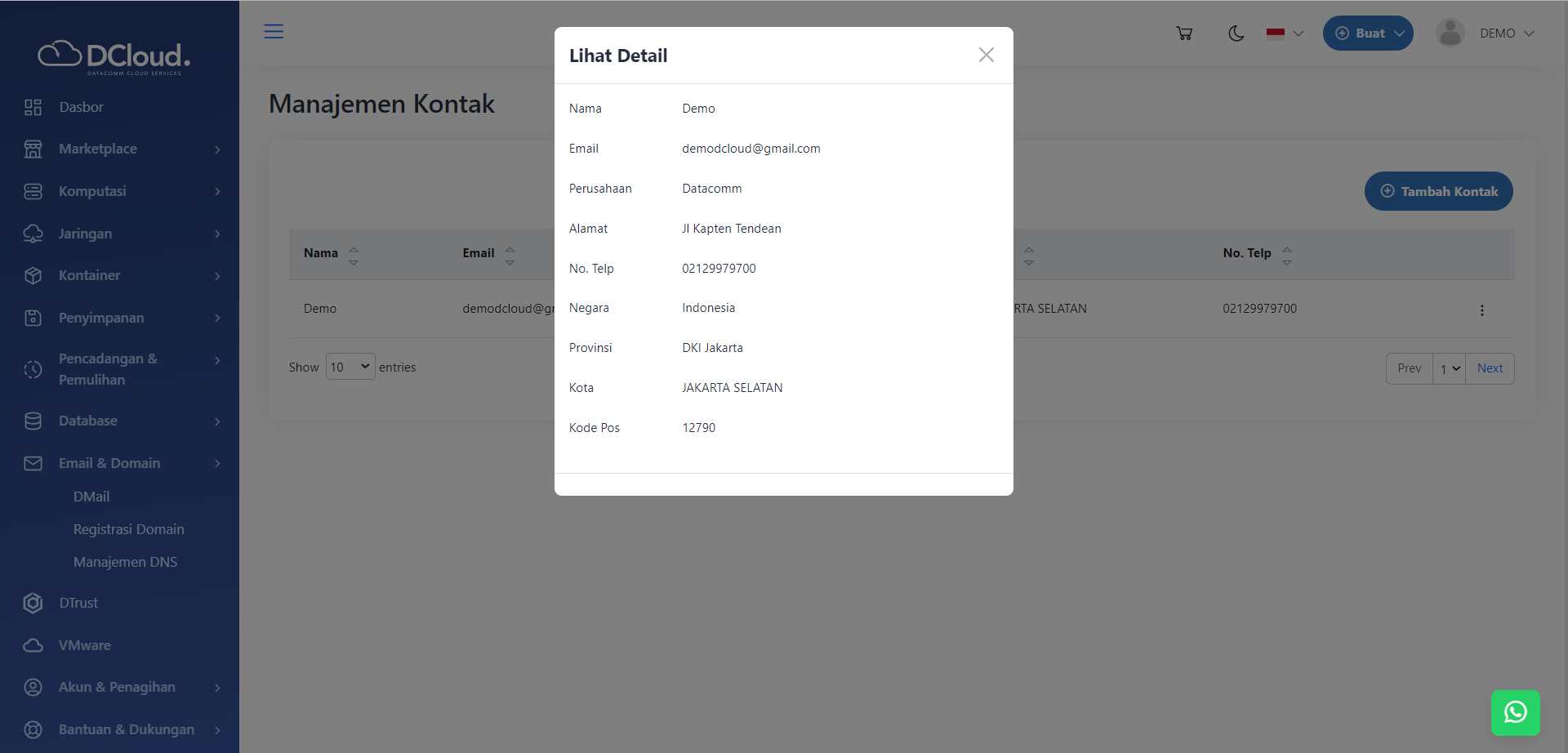
Task: Open the Jaringan section icon
Action: (33, 234)
